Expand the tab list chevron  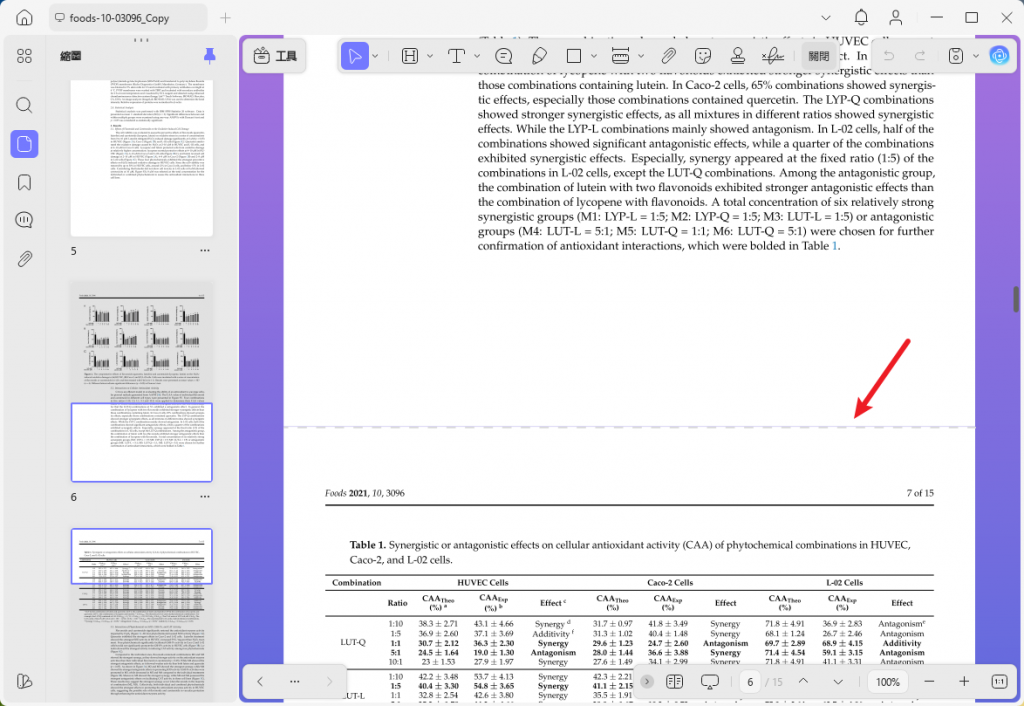pos(826,18)
